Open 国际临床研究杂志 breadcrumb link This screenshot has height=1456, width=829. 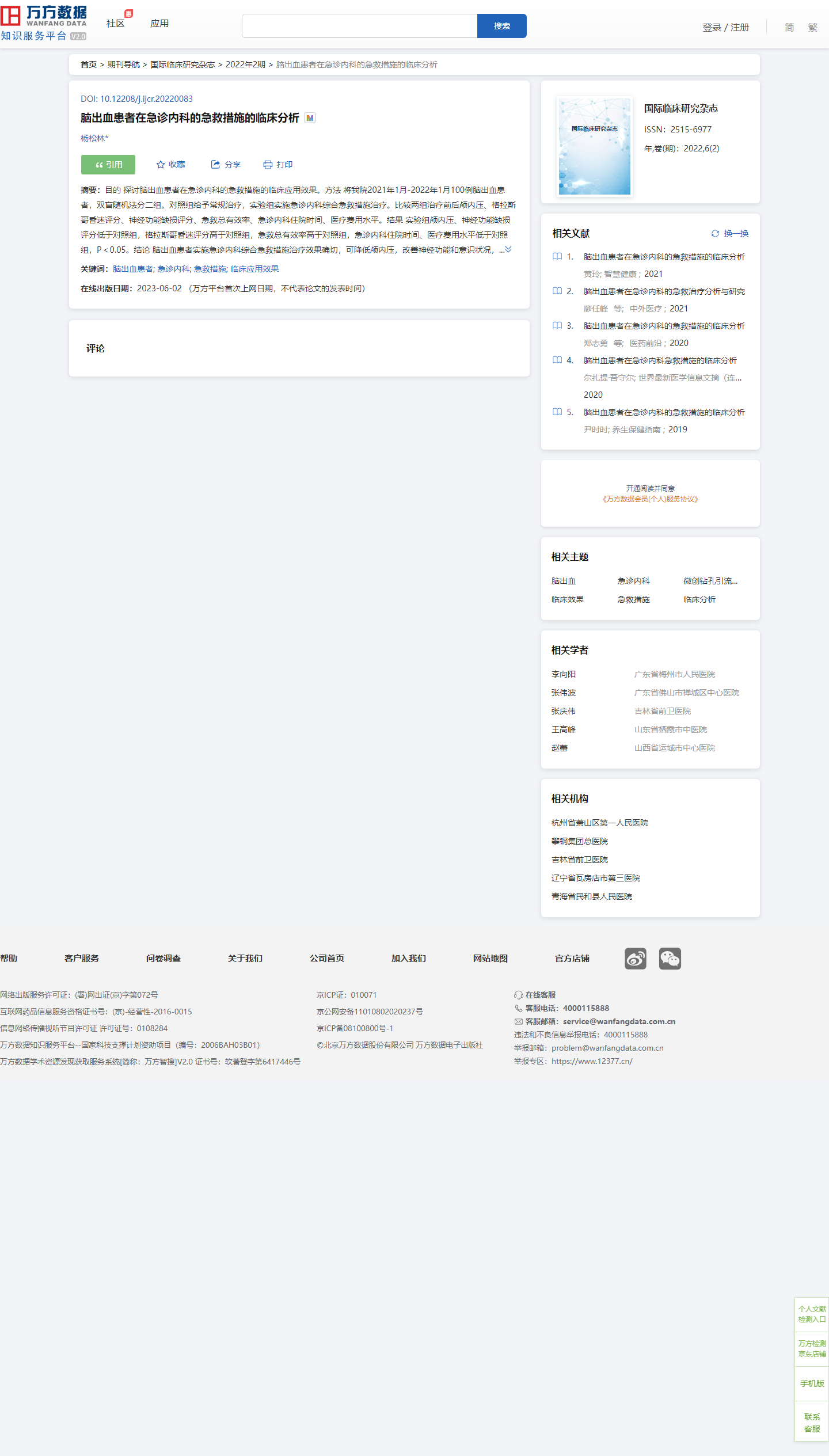pyautogui.click(x=182, y=64)
